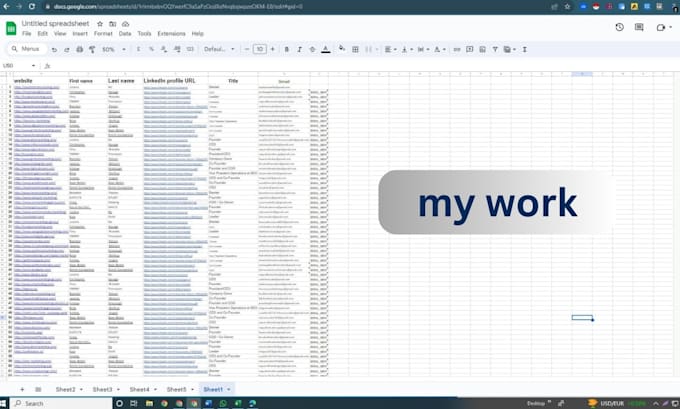The image size is (680, 409).
Task: Open the Insert menu
Action: 80,33
